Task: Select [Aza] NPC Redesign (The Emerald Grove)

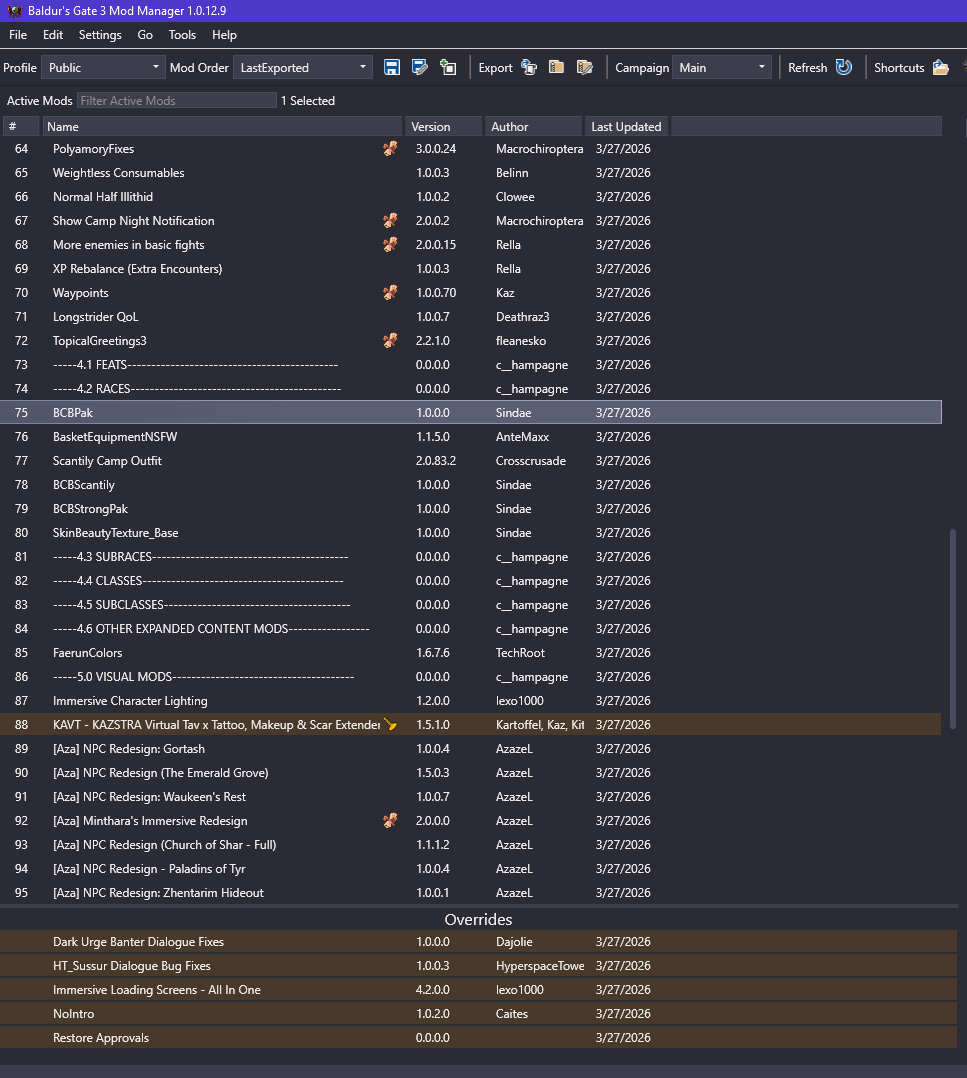Action: coord(471,773)
